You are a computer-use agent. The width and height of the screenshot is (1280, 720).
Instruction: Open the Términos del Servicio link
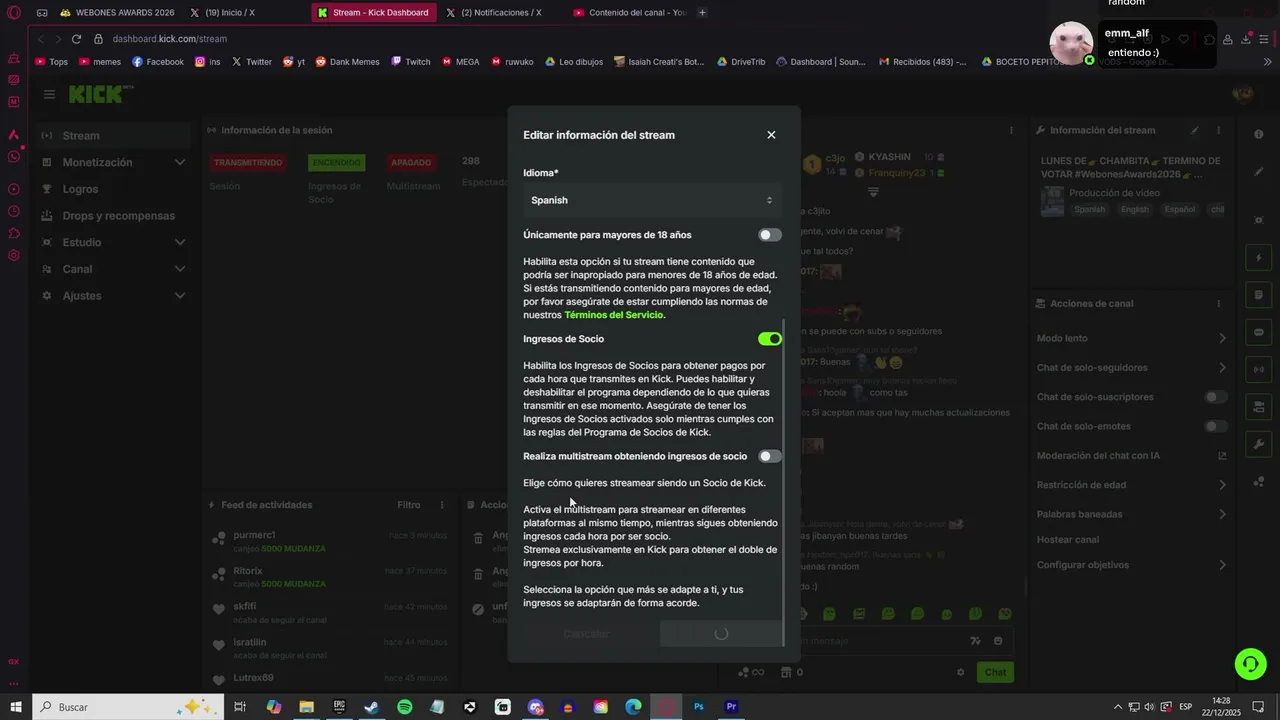coord(613,315)
